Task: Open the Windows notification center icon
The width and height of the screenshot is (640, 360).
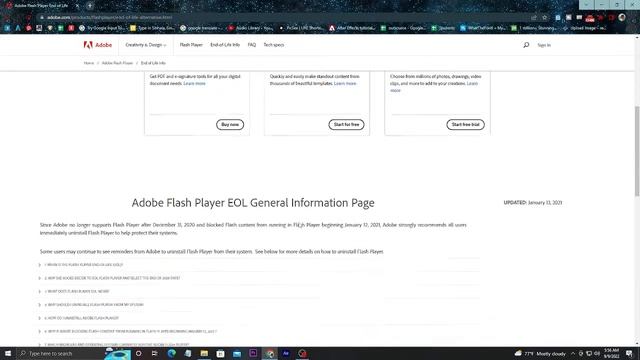Action: click(629, 353)
